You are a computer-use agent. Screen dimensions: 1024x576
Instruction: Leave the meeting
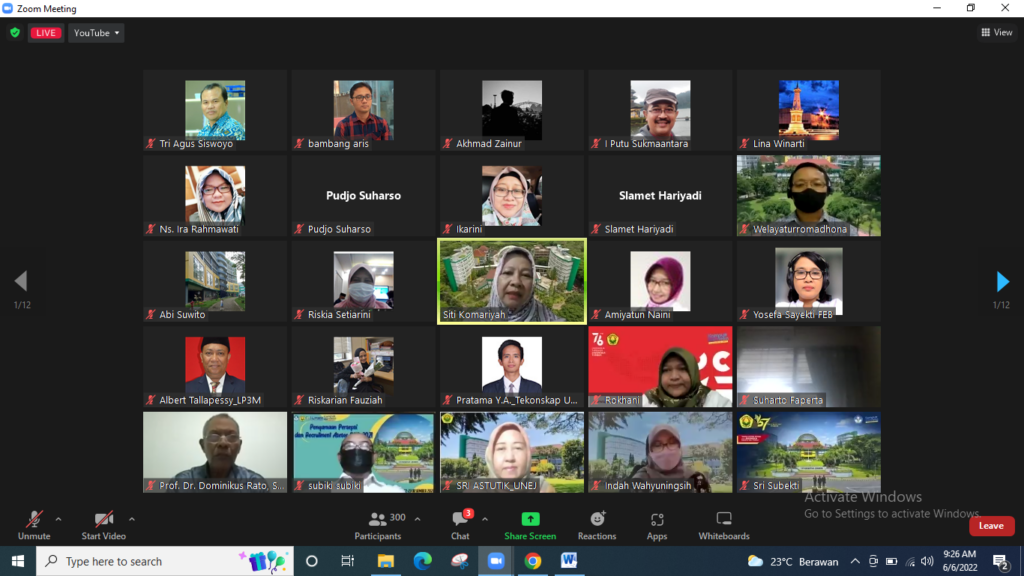pyautogui.click(x=991, y=526)
